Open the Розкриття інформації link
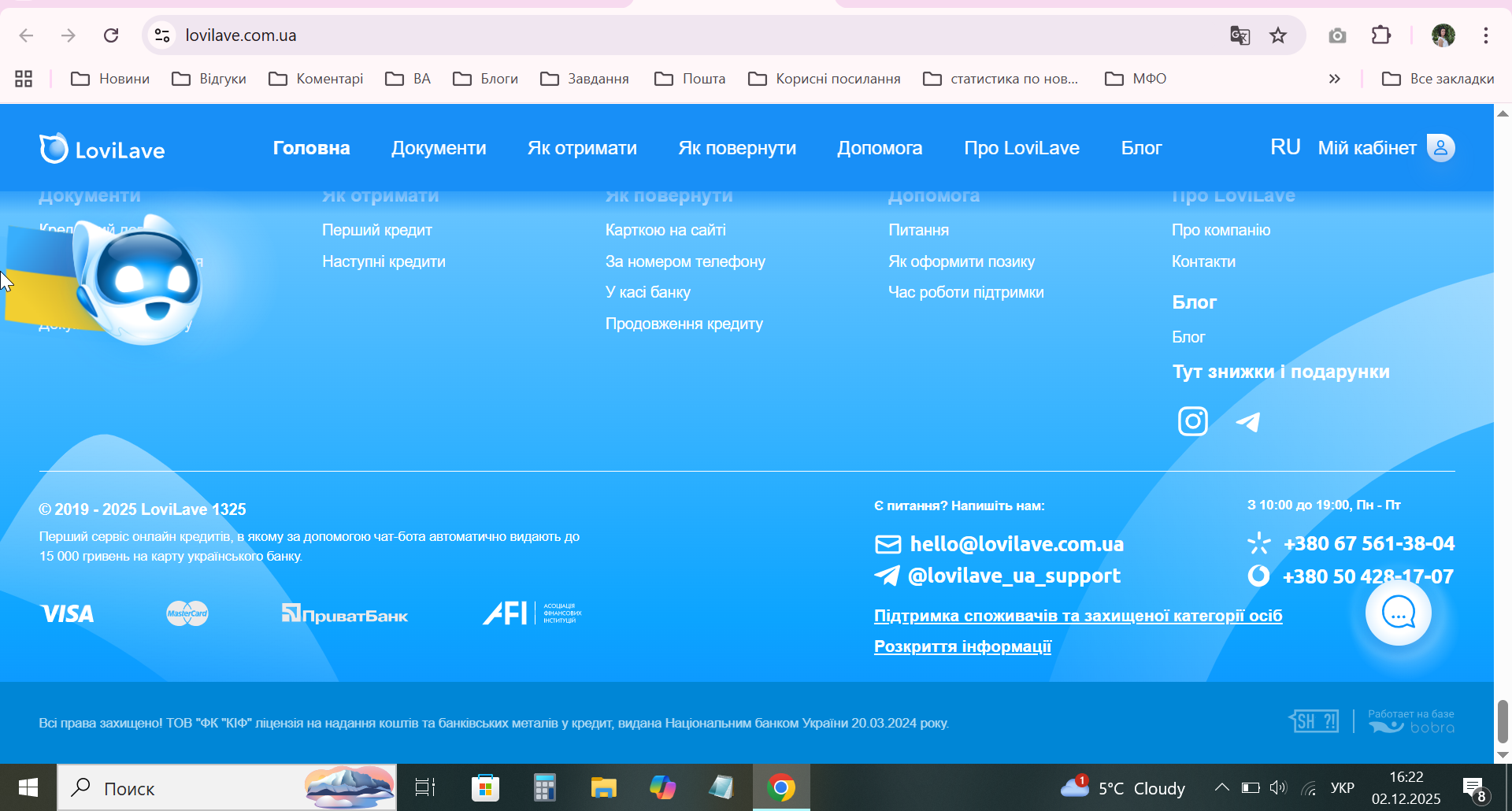Screen dimensions: 1512x811 point(962,646)
